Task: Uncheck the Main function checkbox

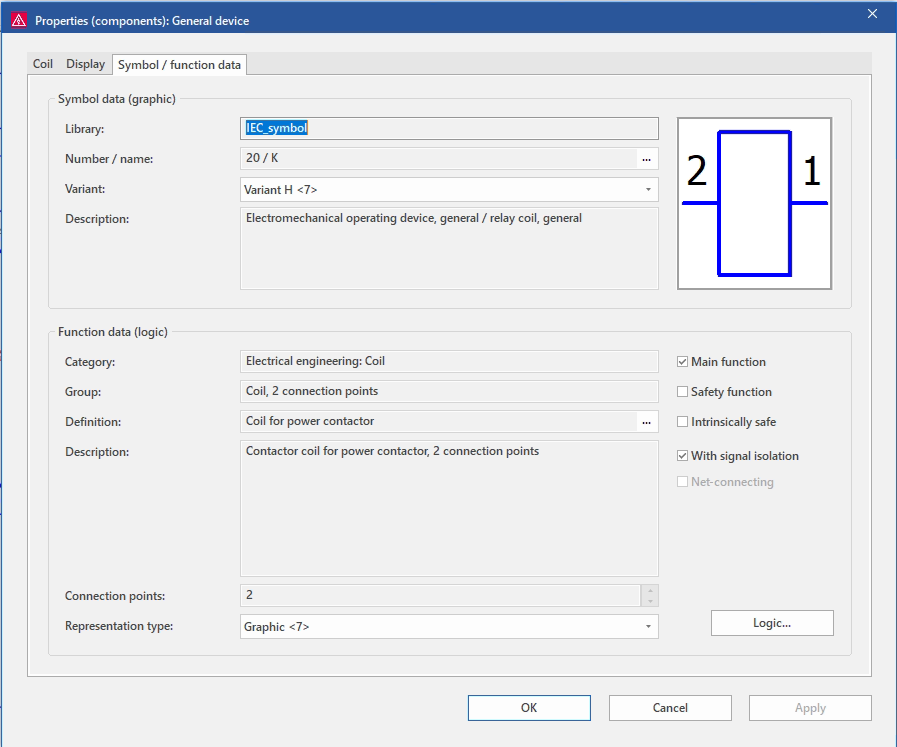Action: pos(683,362)
